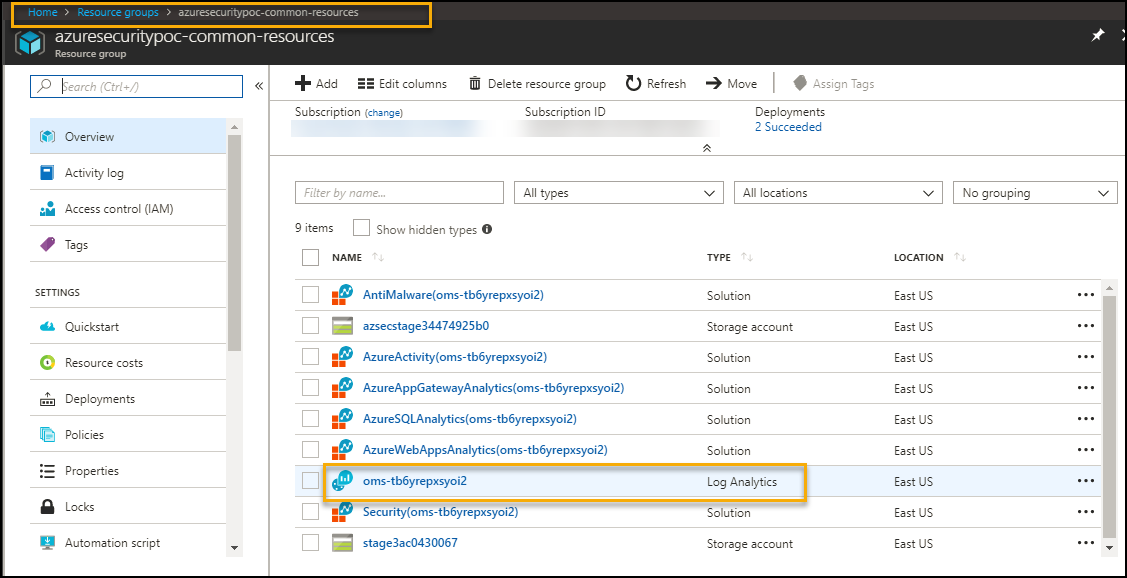
Task: Click the scroll-down arrow of the sidebar scrollbar
Action: tap(234, 547)
